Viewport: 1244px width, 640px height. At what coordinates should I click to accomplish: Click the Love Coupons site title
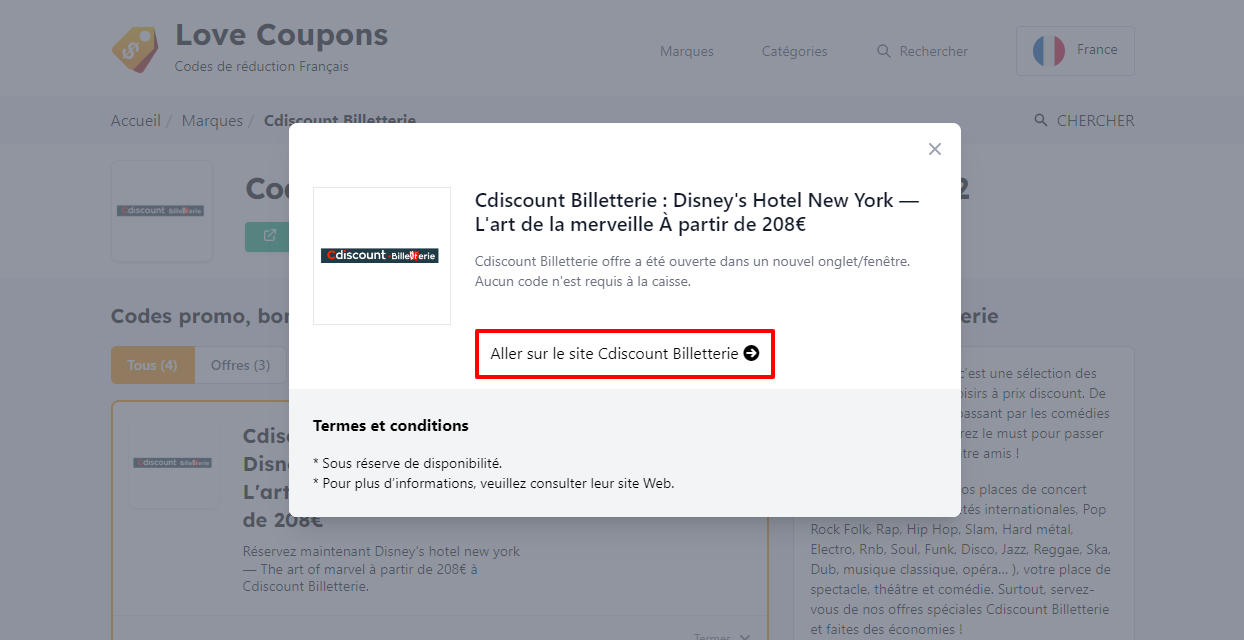(x=281, y=35)
